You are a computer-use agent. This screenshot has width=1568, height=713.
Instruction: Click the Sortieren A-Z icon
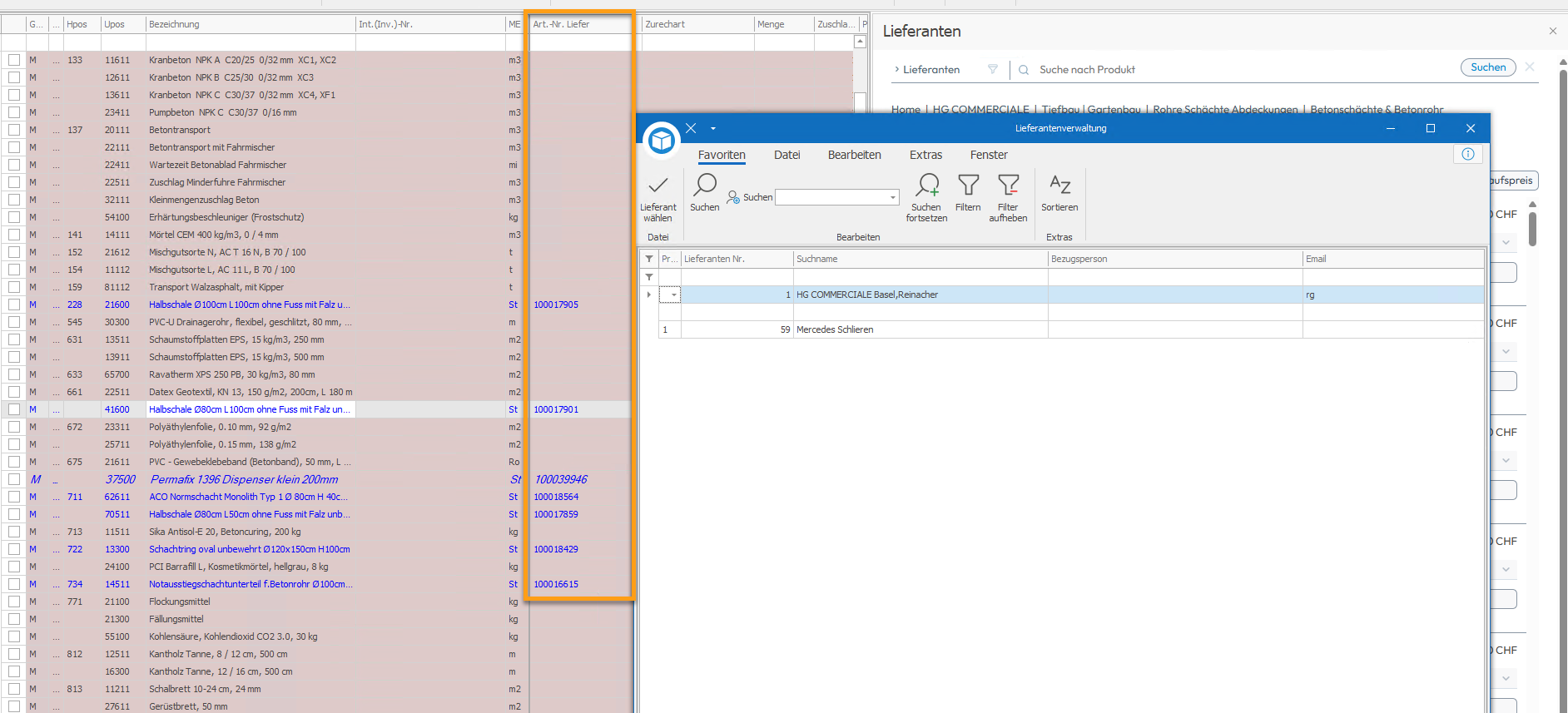[x=1059, y=184]
